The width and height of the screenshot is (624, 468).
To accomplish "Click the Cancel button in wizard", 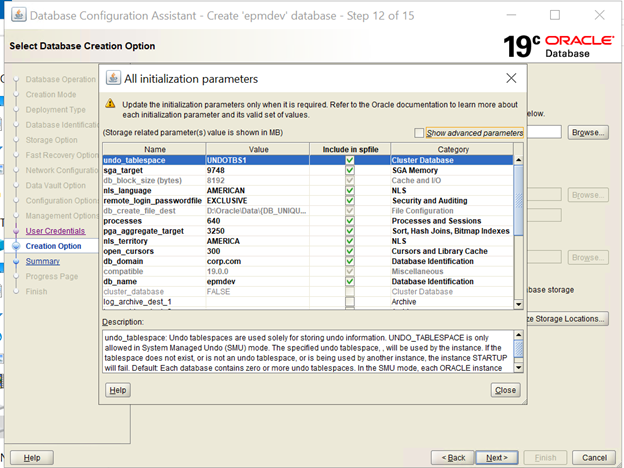I will click(x=594, y=458).
